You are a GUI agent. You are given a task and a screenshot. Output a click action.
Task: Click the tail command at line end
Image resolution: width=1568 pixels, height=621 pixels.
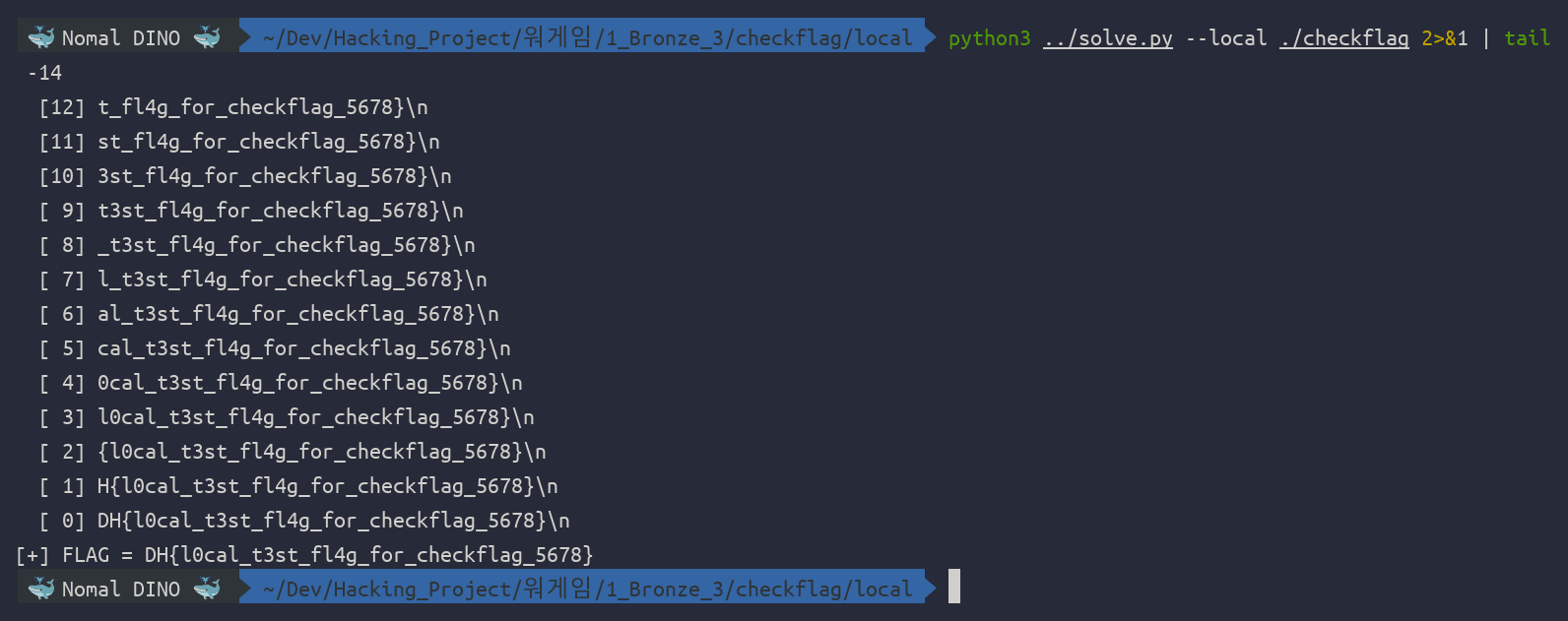[1528, 38]
